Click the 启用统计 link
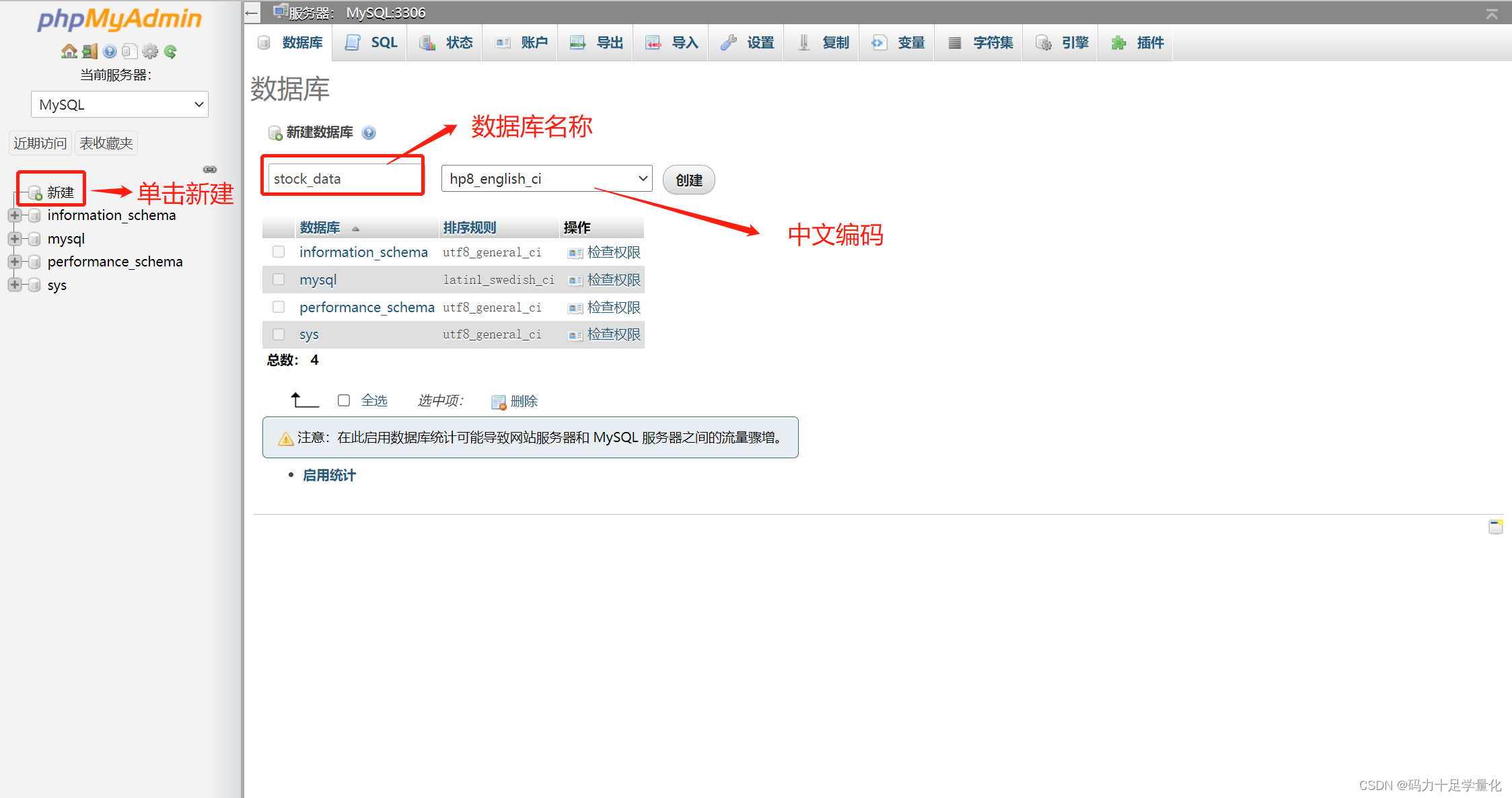 pyautogui.click(x=330, y=475)
